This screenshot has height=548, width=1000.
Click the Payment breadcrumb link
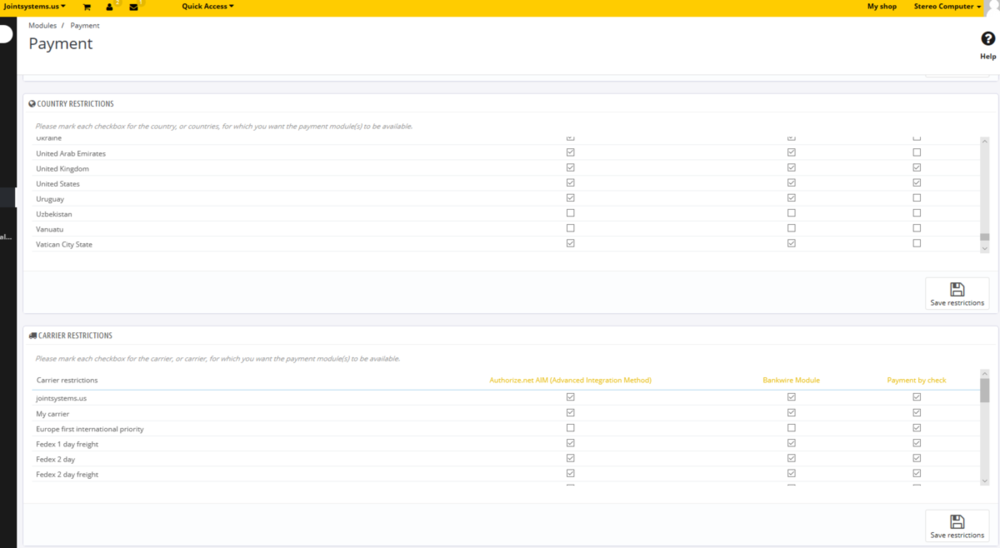tap(84, 25)
